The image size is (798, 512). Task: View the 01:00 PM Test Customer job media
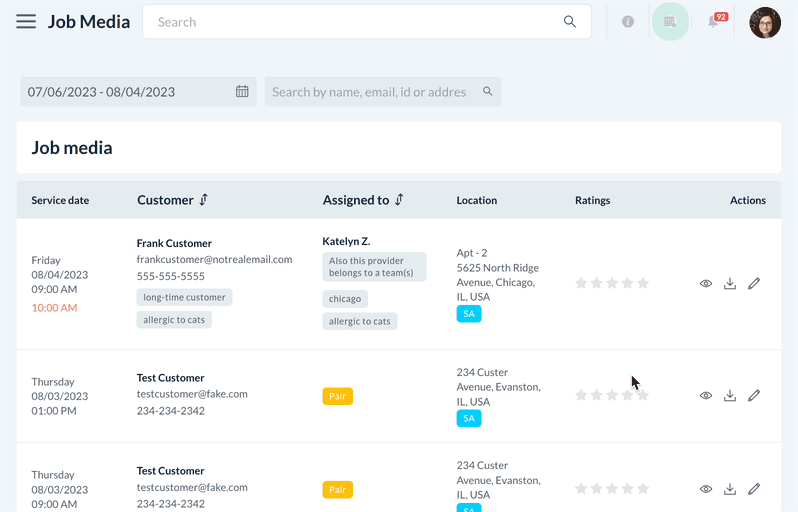pyautogui.click(x=706, y=395)
